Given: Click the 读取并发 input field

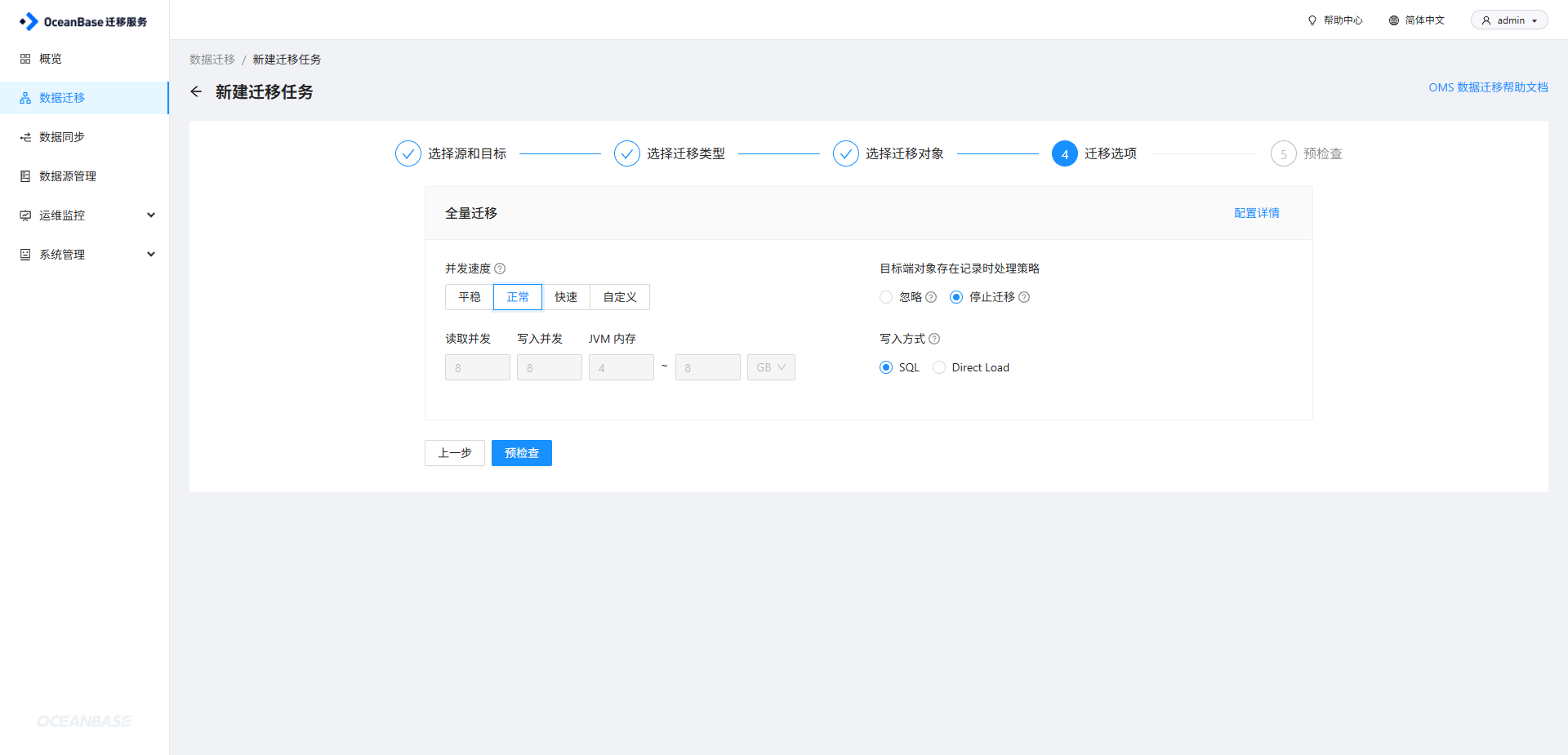Looking at the screenshot, I should 478,367.
